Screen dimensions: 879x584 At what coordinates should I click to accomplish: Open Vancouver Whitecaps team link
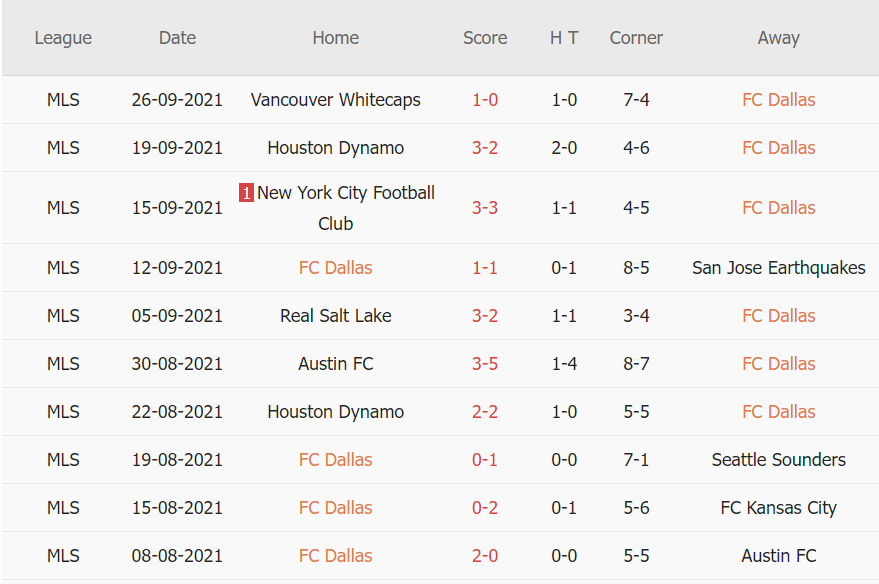click(335, 100)
